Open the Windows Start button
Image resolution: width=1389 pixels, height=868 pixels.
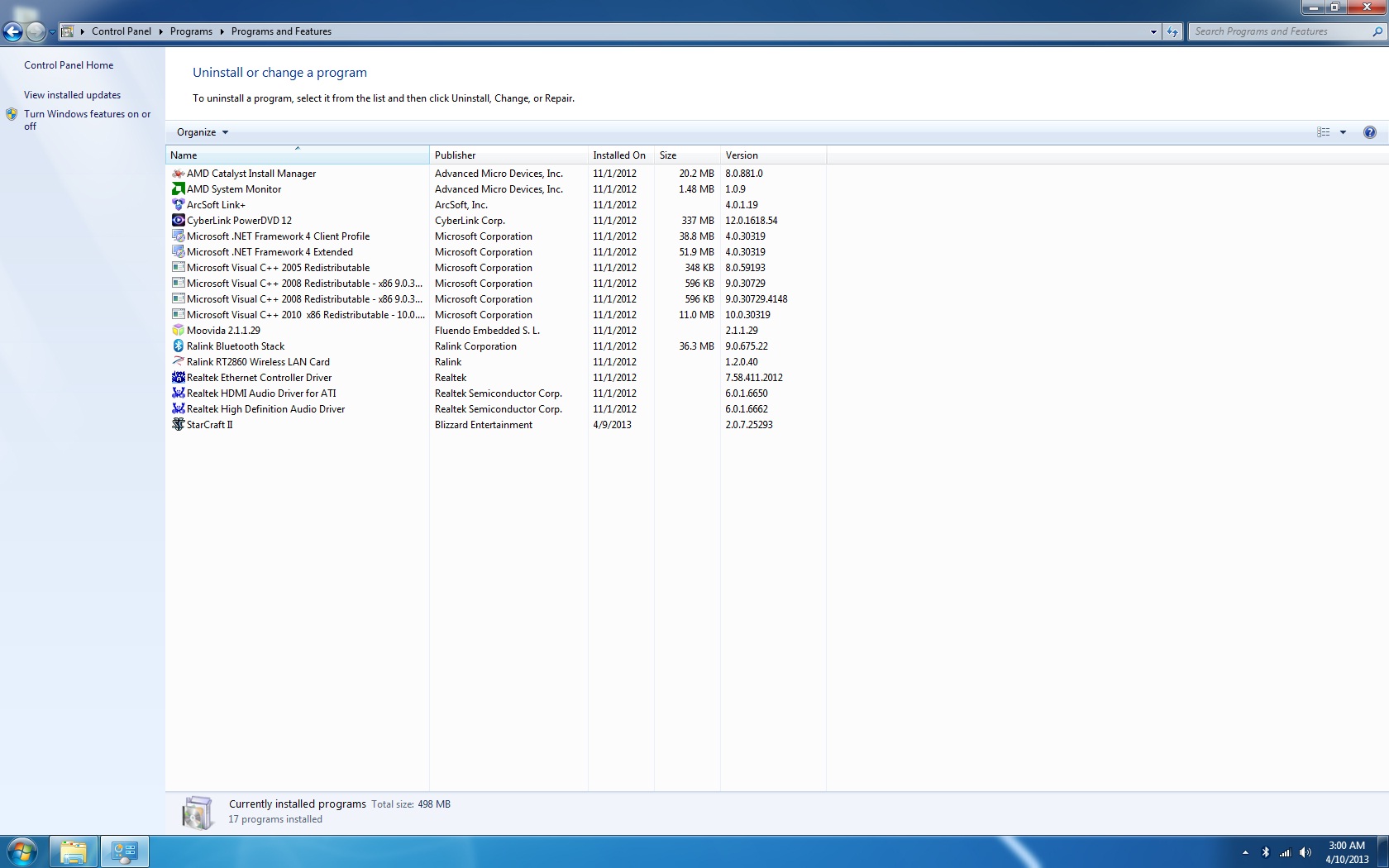[x=22, y=851]
